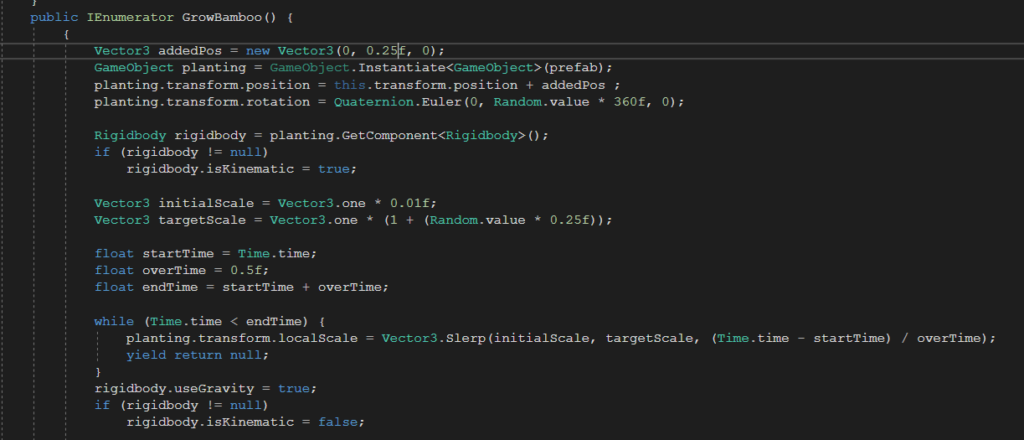Click 'planting' in the GameObject declaration
Viewport: 1024px width, 440px height.
coord(214,68)
